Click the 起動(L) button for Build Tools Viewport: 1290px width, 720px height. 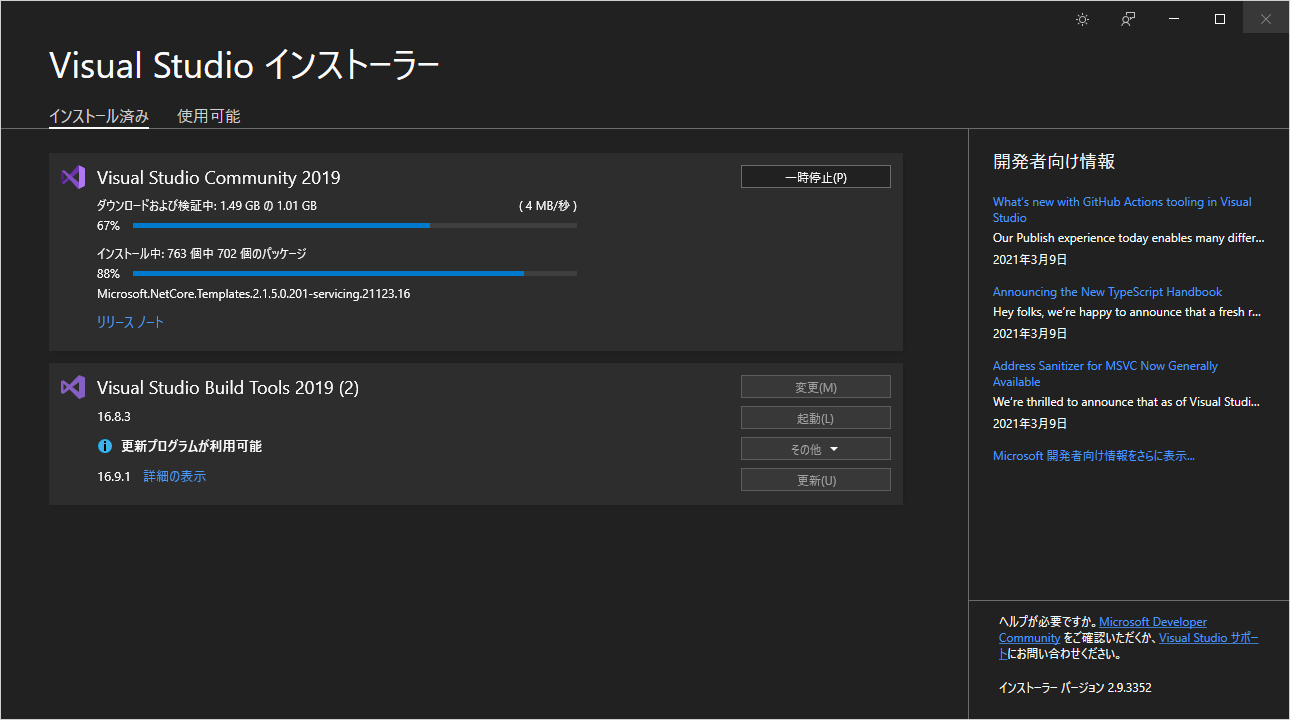(816, 418)
